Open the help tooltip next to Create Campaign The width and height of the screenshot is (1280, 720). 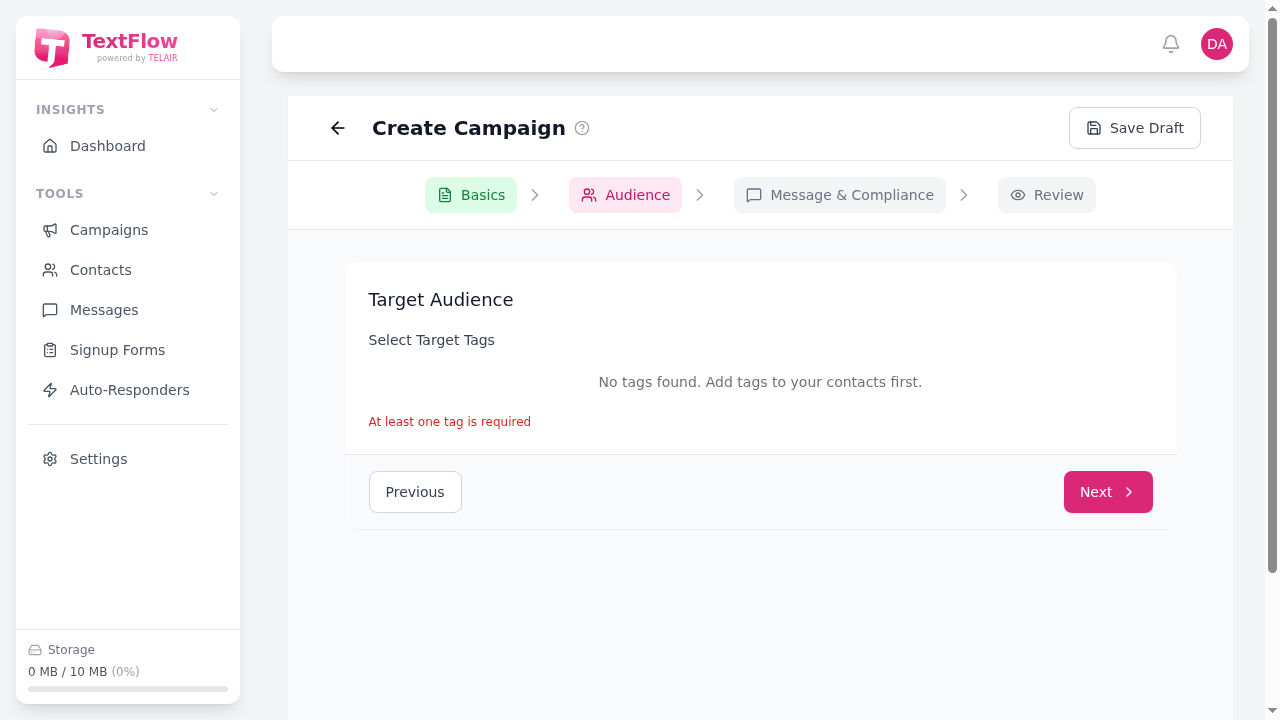582,128
